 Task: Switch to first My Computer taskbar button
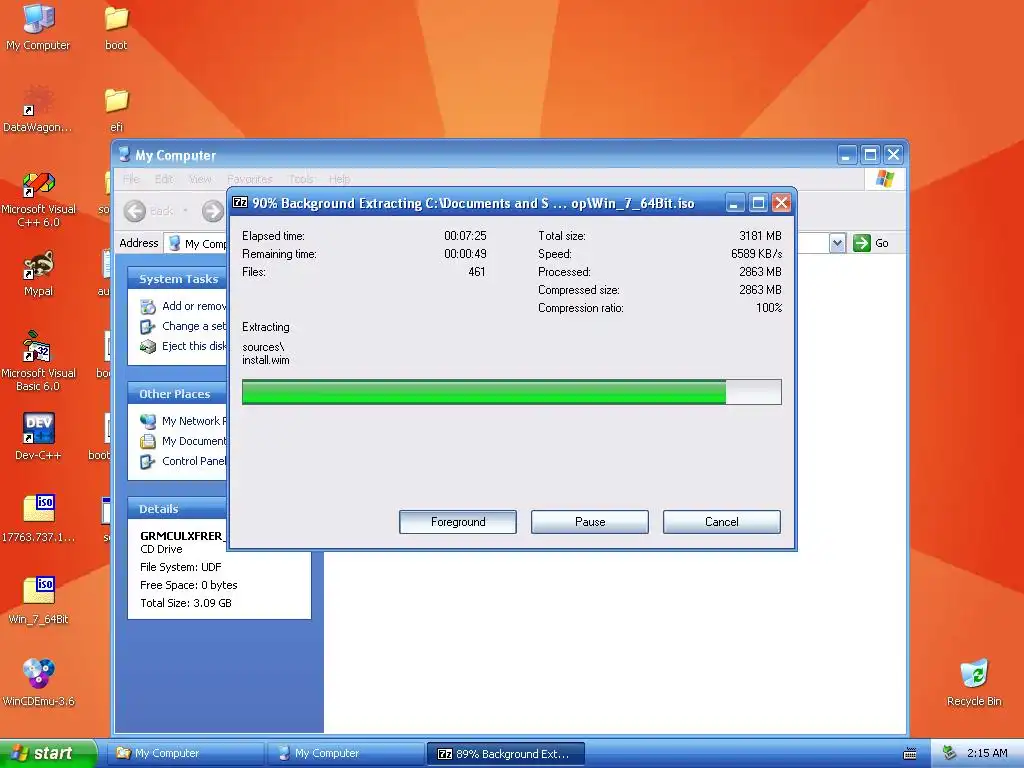(187, 754)
